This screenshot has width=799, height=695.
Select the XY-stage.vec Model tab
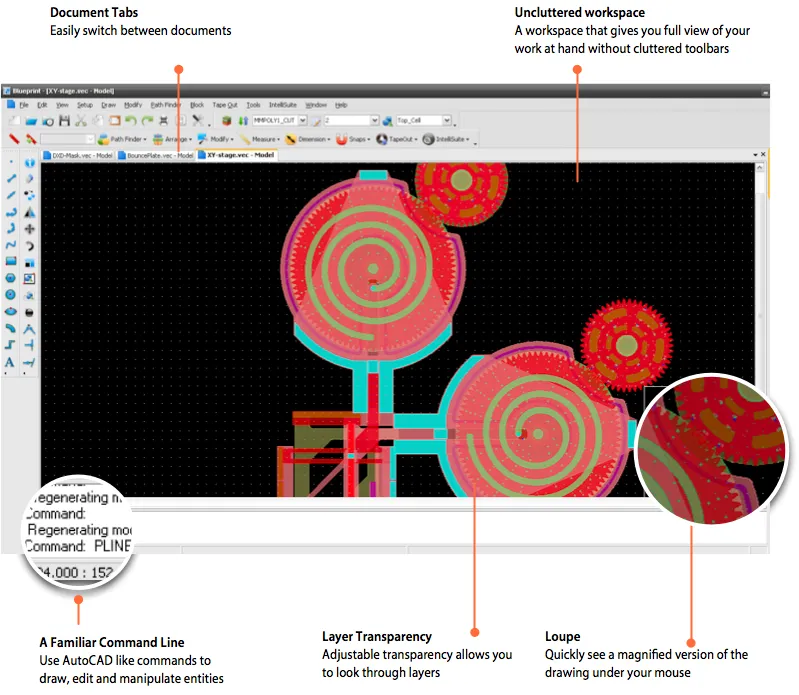point(236,155)
